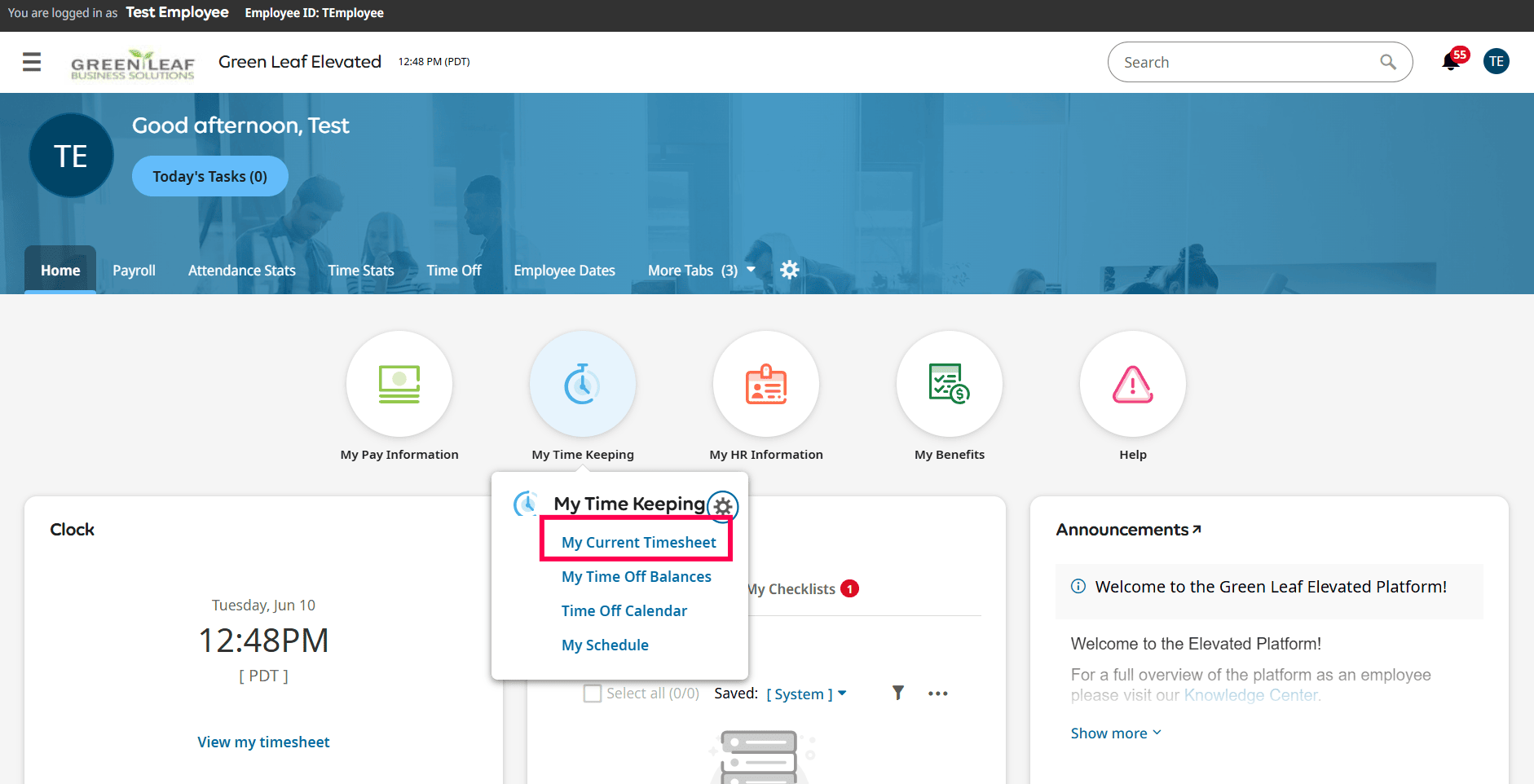Screen dimensions: 1534x784
Task: Click the red 1 badge on My Checklists
Action: [x=849, y=588]
